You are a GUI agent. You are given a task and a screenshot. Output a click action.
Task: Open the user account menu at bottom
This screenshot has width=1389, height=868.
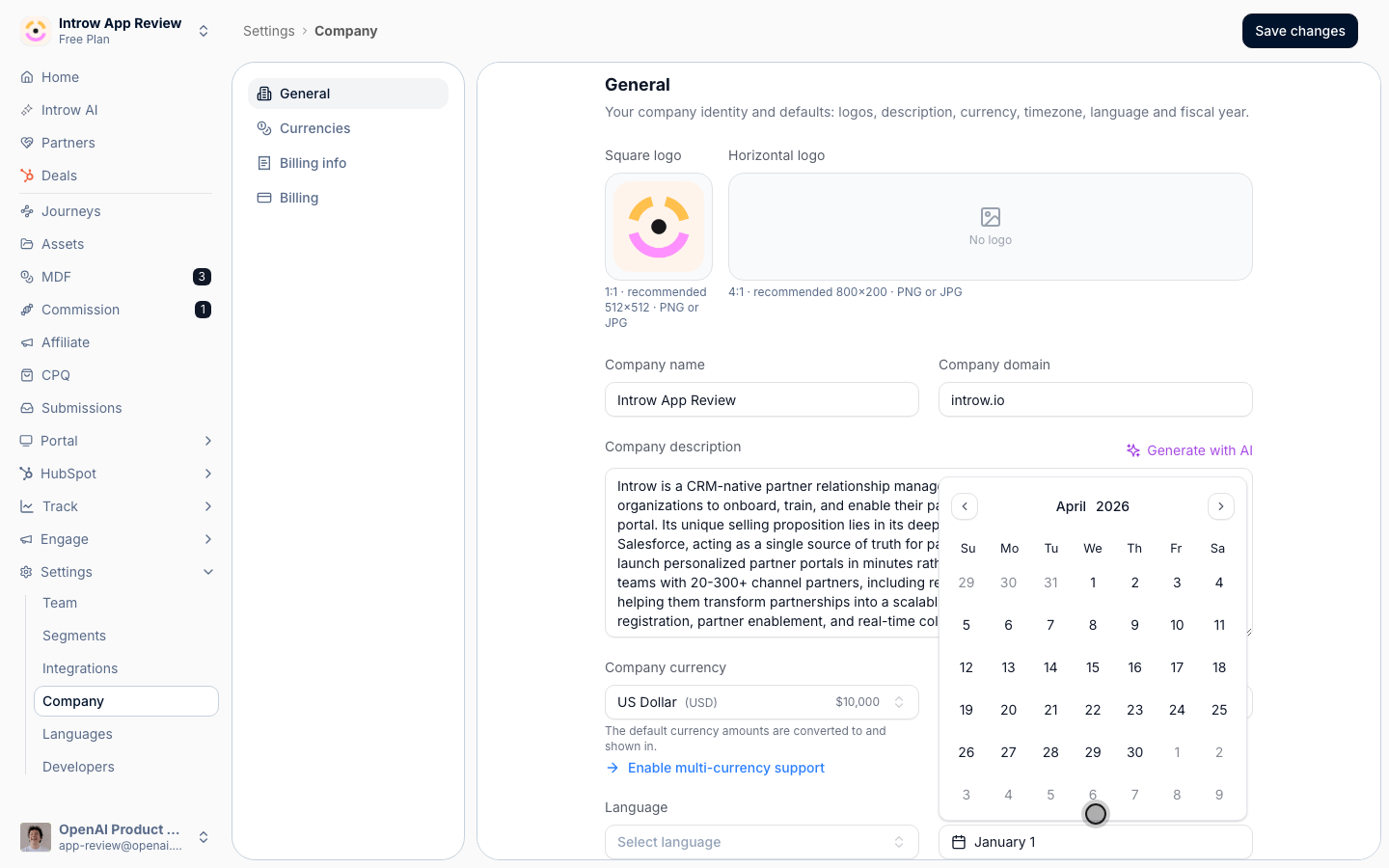coord(116,837)
